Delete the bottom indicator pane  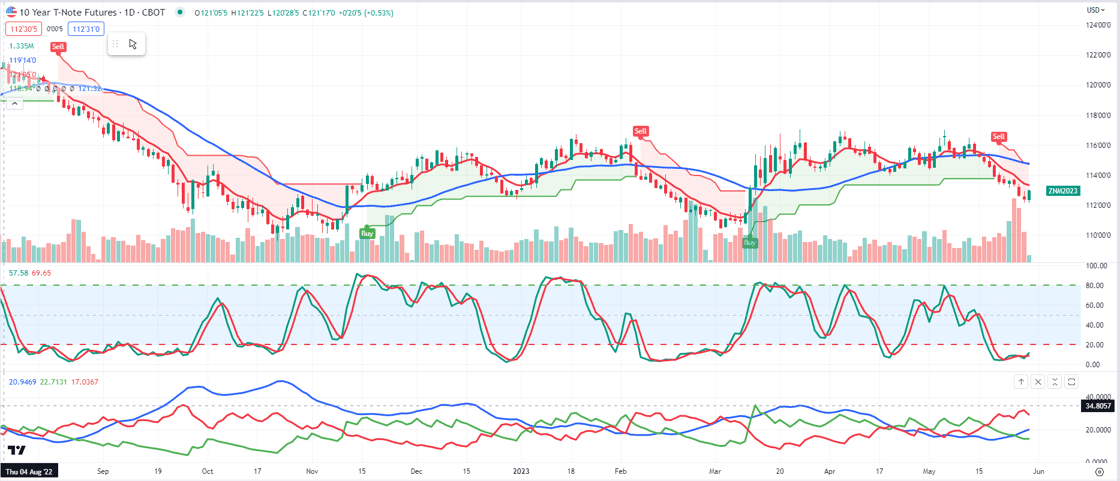point(1038,382)
